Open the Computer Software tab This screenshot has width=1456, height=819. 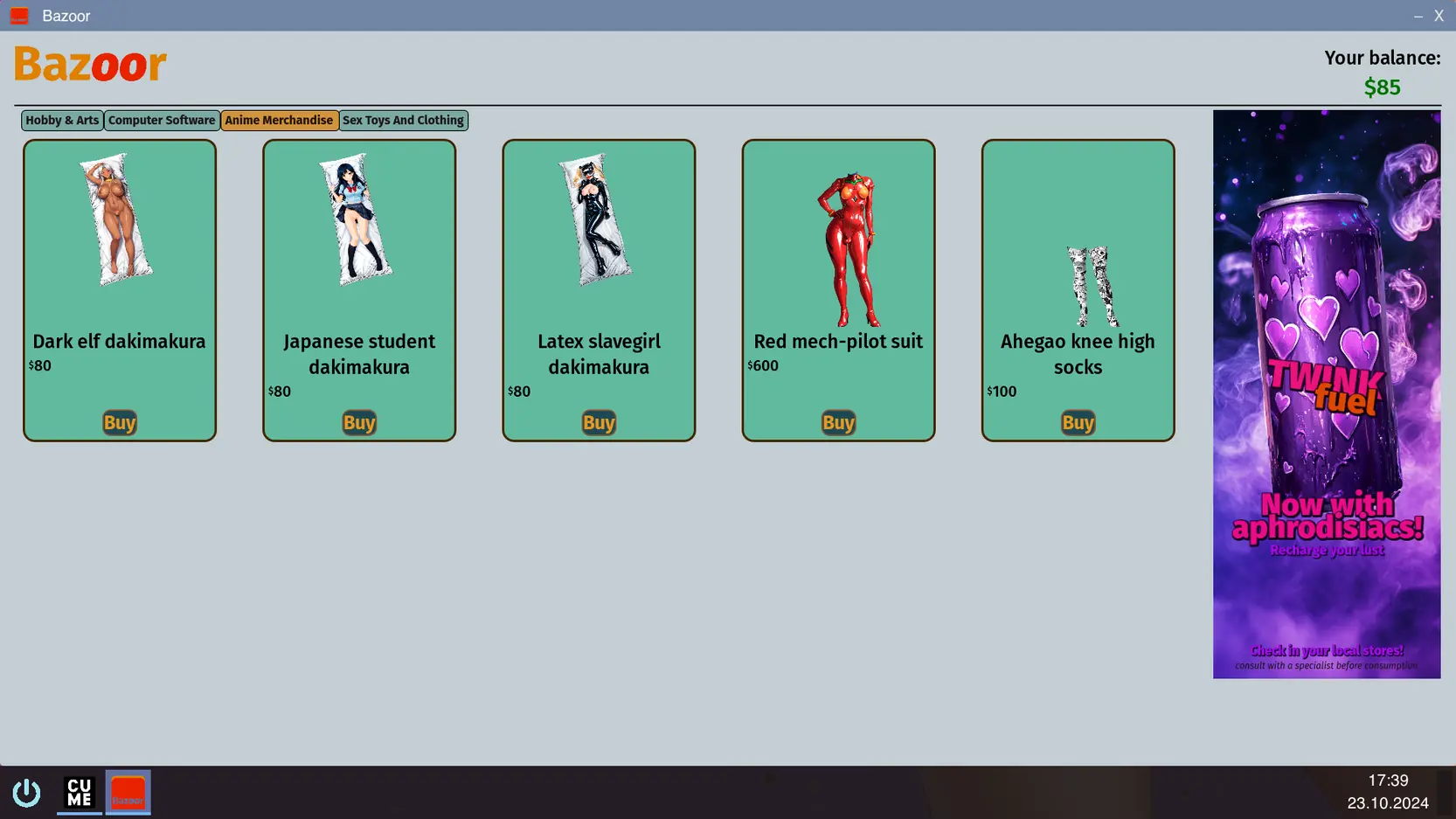162,121
